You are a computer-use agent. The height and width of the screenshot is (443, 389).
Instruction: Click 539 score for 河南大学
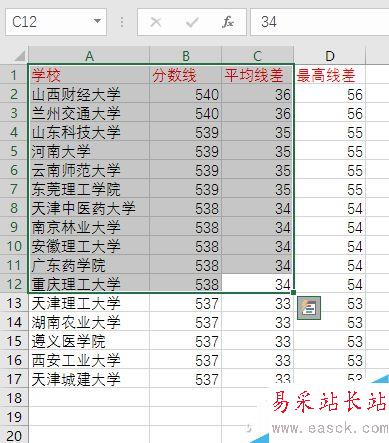point(186,151)
